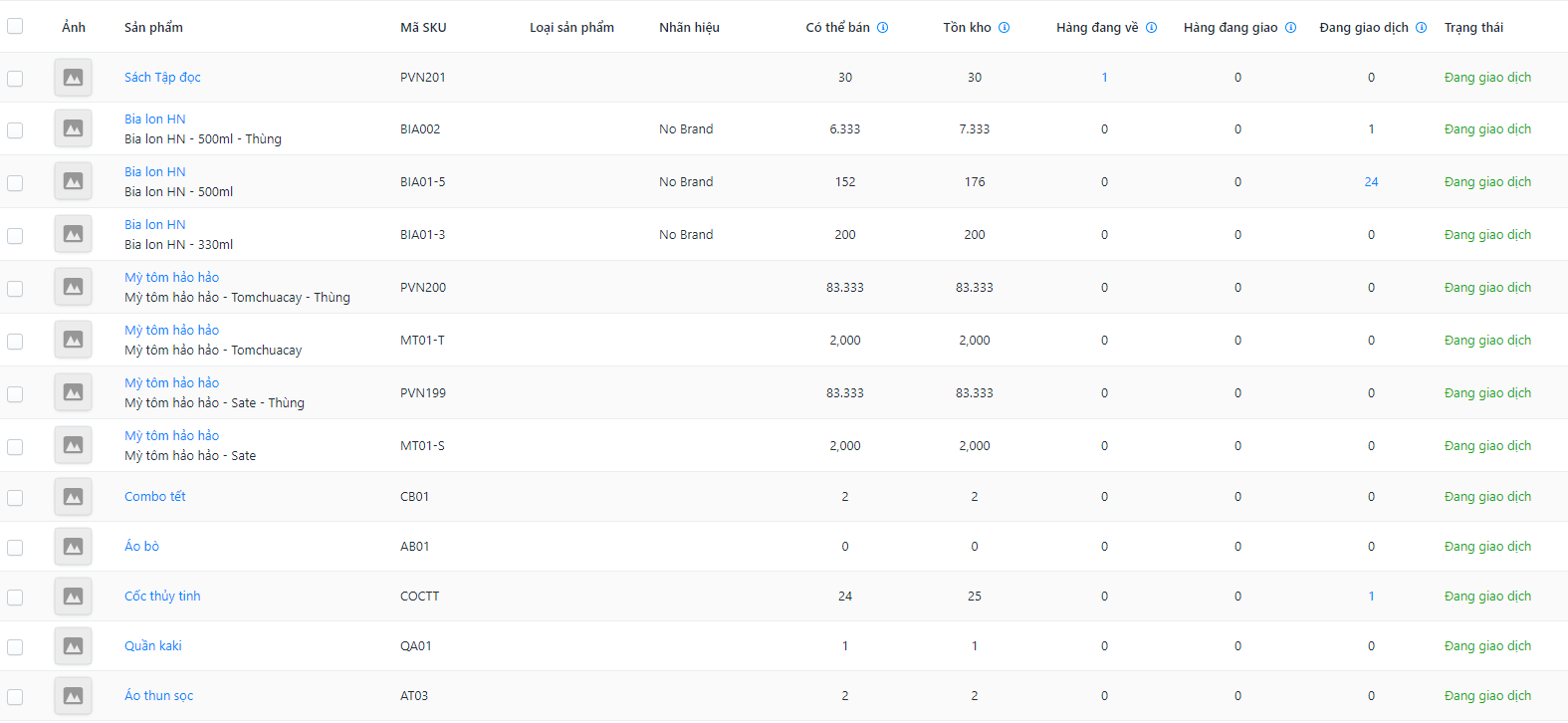Screen dimensions: 1568x723
Task: Click incoming goods count for PVN201
Action: (1104, 78)
